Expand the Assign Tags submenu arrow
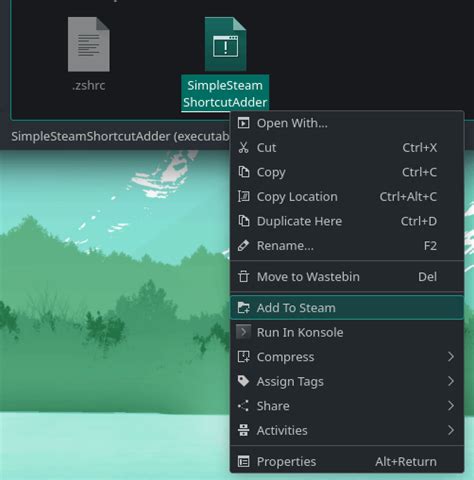Image resolution: width=474 pixels, height=480 pixels. click(451, 381)
